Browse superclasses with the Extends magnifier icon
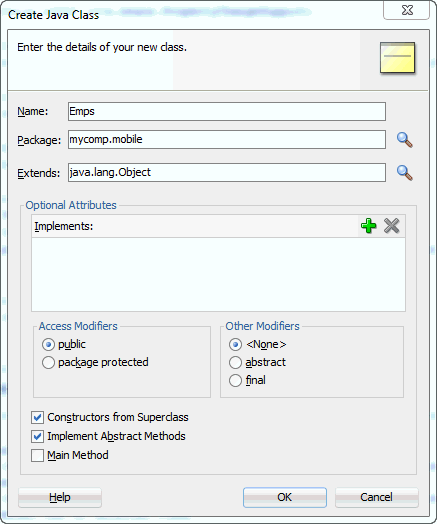The image size is (437, 524). [405, 173]
